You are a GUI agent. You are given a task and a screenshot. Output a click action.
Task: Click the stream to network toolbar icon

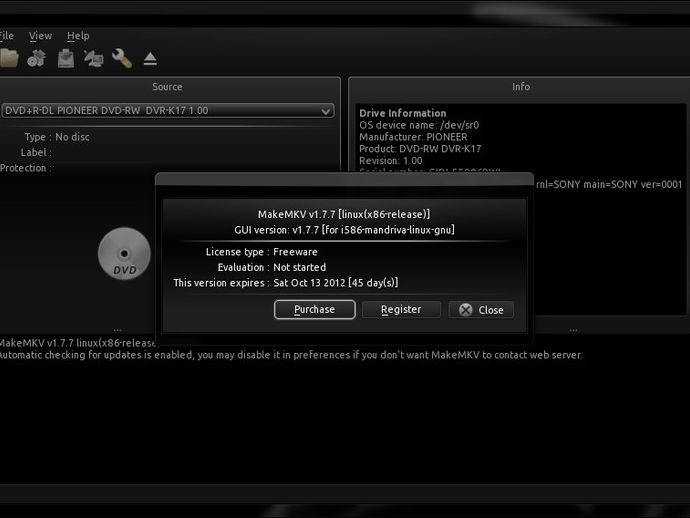pyautogui.click(x=94, y=59)
